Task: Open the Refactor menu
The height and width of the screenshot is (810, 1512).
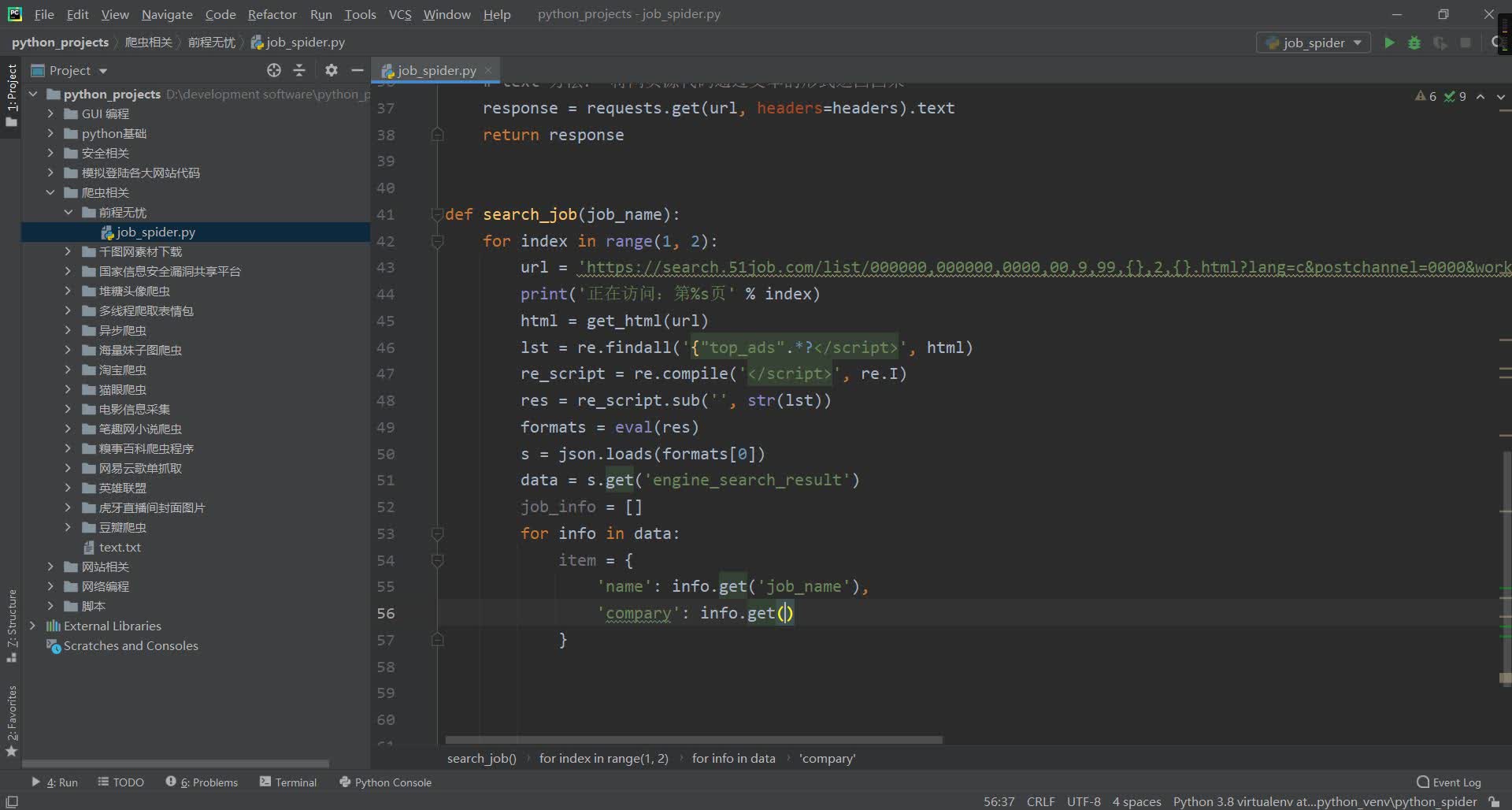Action: pyautogui.click(x=272, y=14)
